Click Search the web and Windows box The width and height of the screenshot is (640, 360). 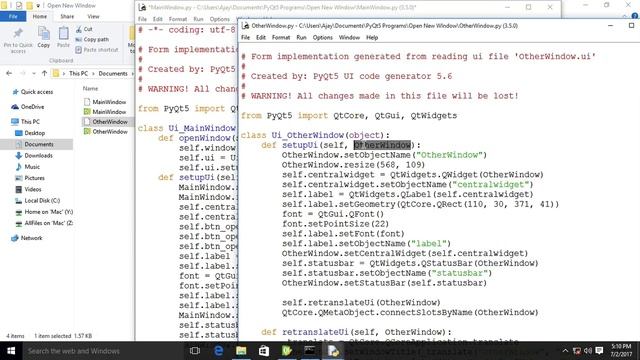coord(103,351)
